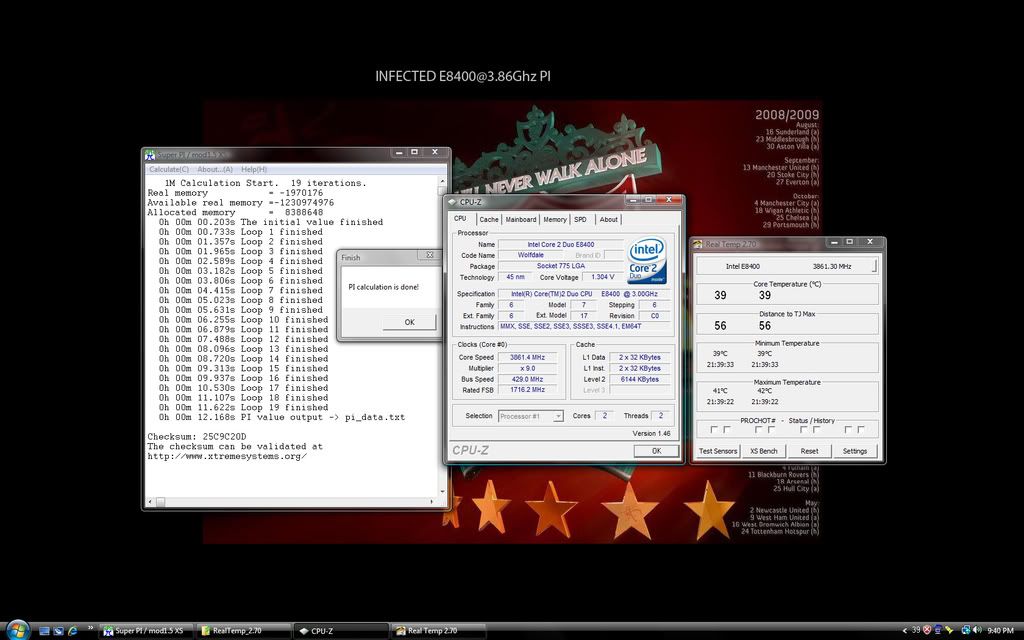The width and height of the screenshot is (1024, 640).
Task: Toggle the second PROCHOT# checkbox from the left
Action: click(x=726, y=430)
